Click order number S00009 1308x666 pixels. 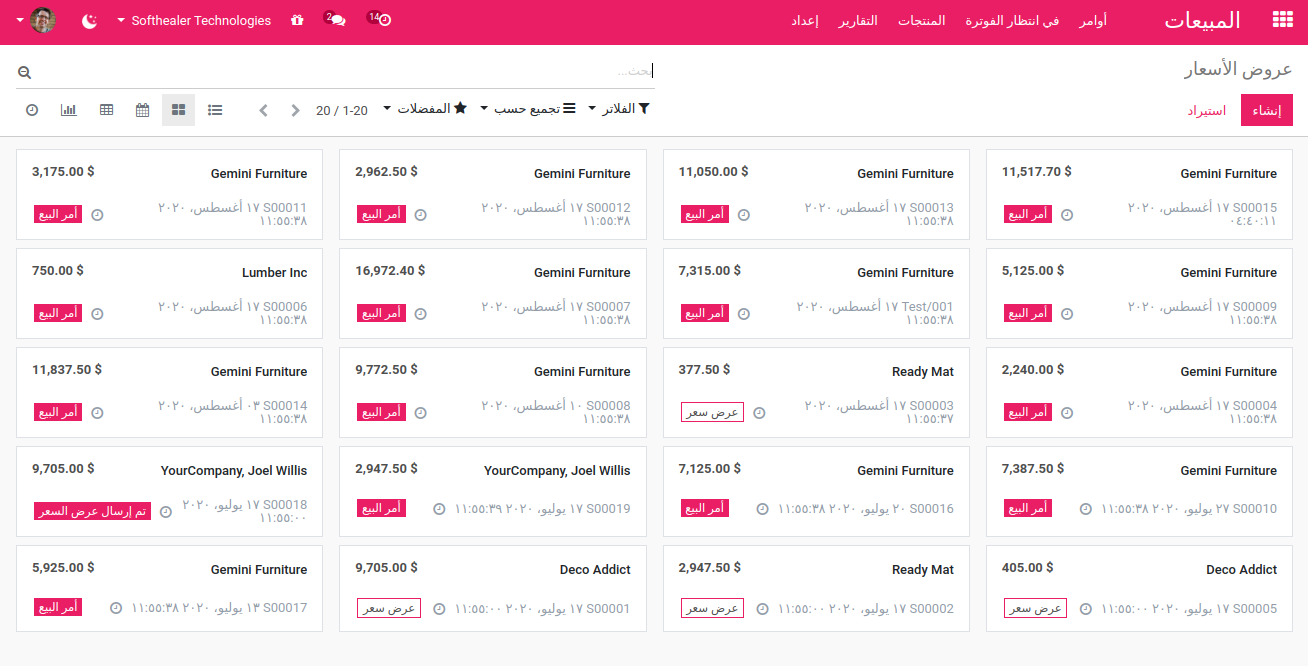[1255, 306]
